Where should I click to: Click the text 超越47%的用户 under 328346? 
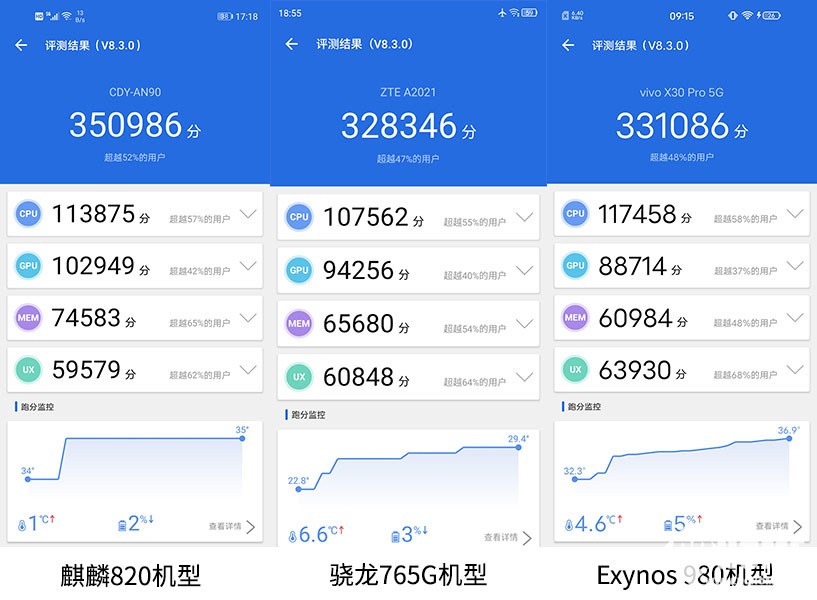coord(408,159)
